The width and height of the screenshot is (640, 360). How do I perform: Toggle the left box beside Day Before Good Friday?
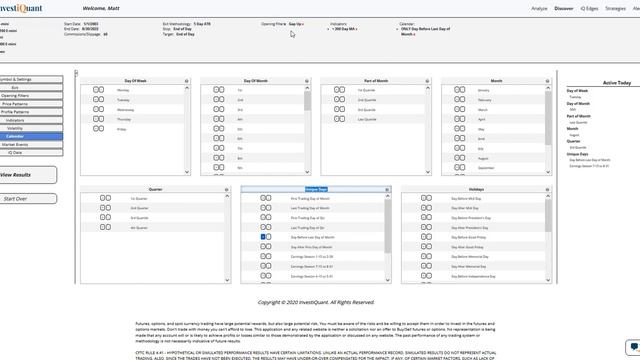[x=424, y=237]
